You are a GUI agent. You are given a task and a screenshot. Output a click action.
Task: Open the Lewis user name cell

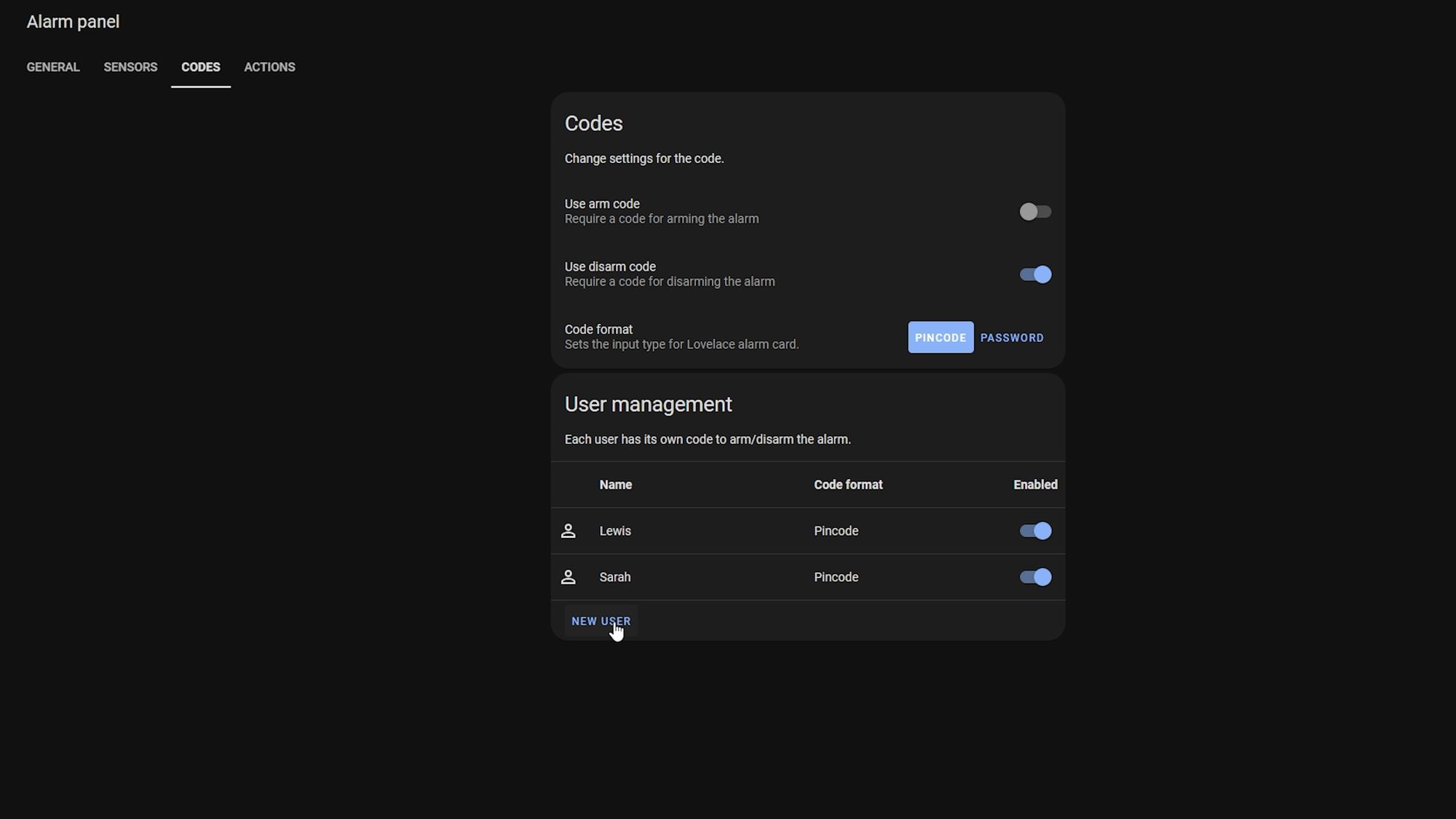(615, 531)
